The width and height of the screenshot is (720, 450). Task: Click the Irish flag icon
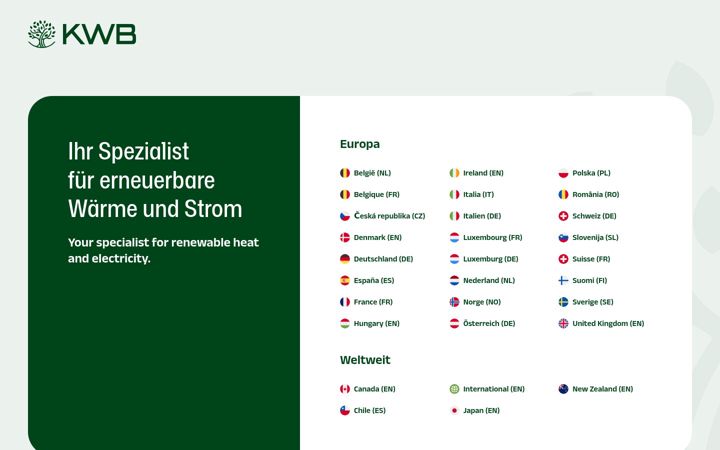point(454,173)
